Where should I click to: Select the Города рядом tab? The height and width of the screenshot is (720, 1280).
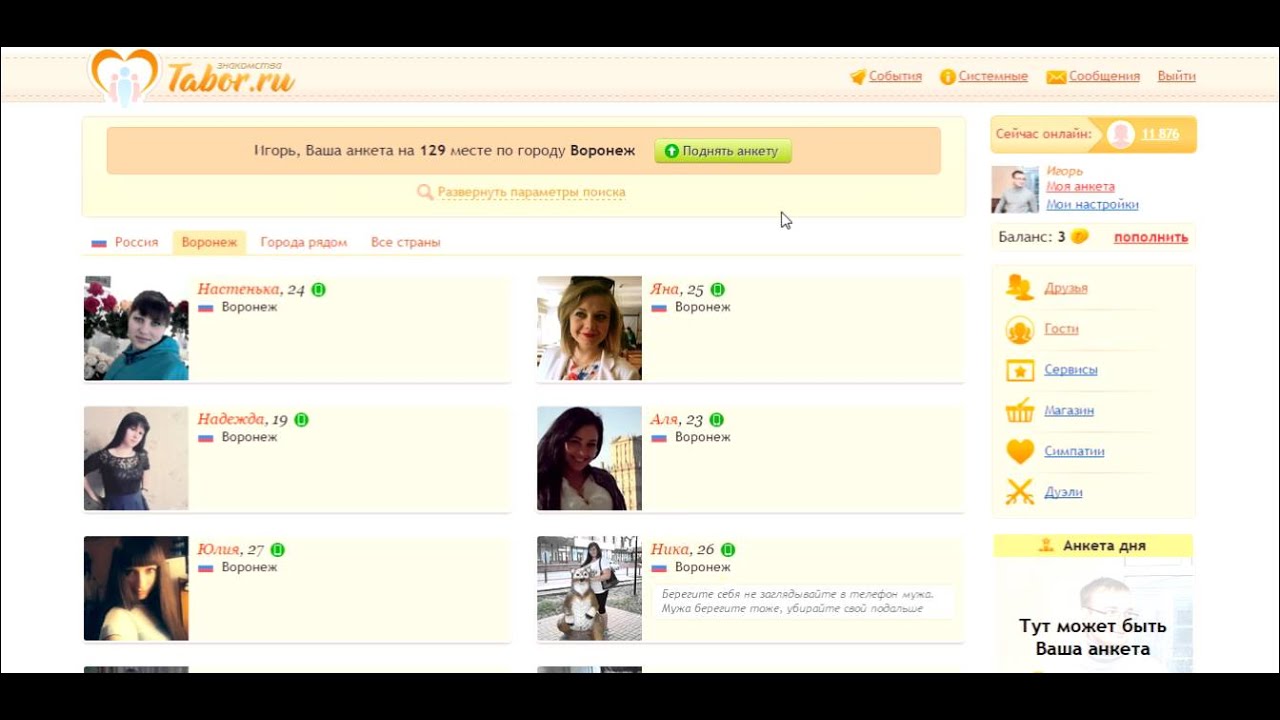(304, 242)
